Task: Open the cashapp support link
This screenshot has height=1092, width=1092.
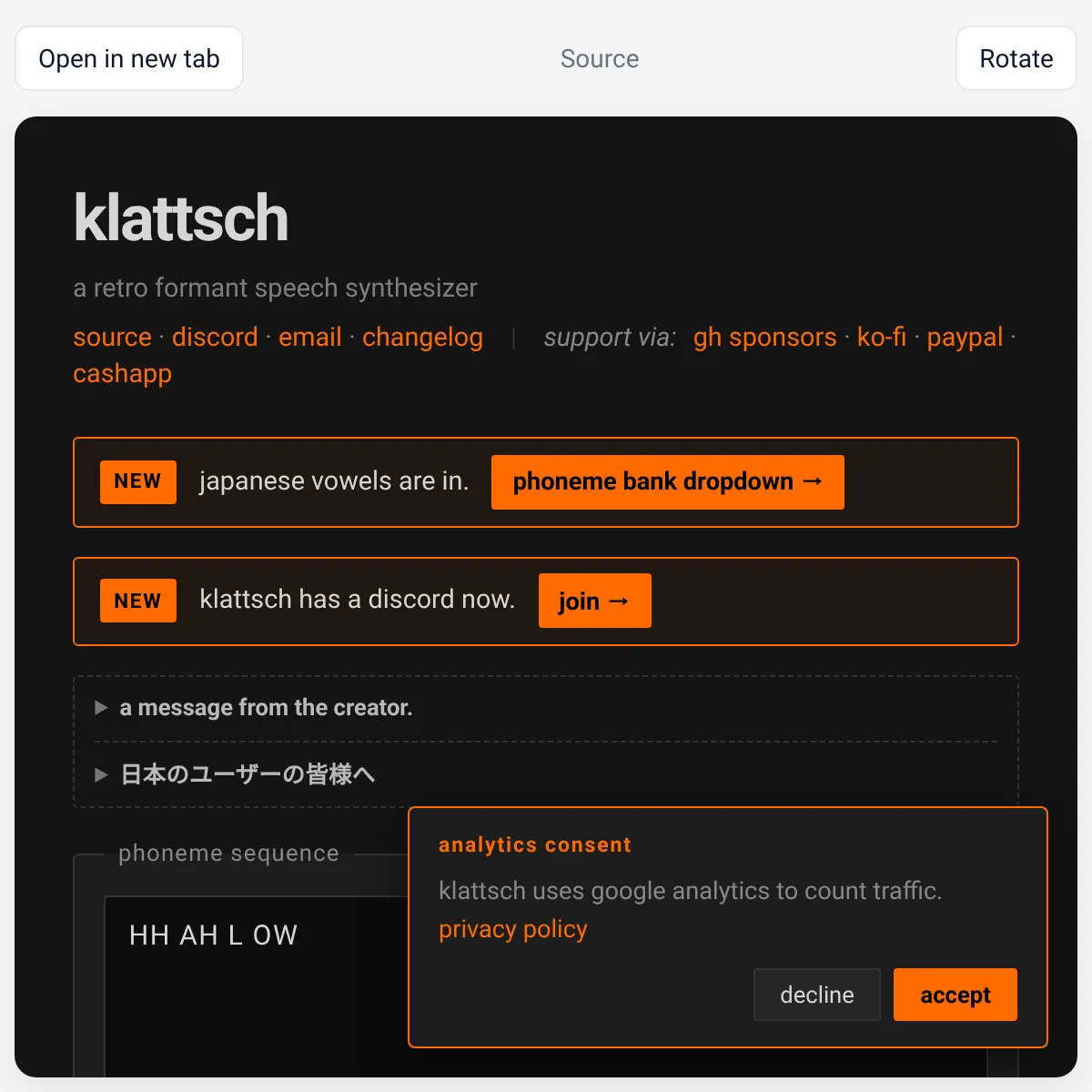Action: pos(122,374)
